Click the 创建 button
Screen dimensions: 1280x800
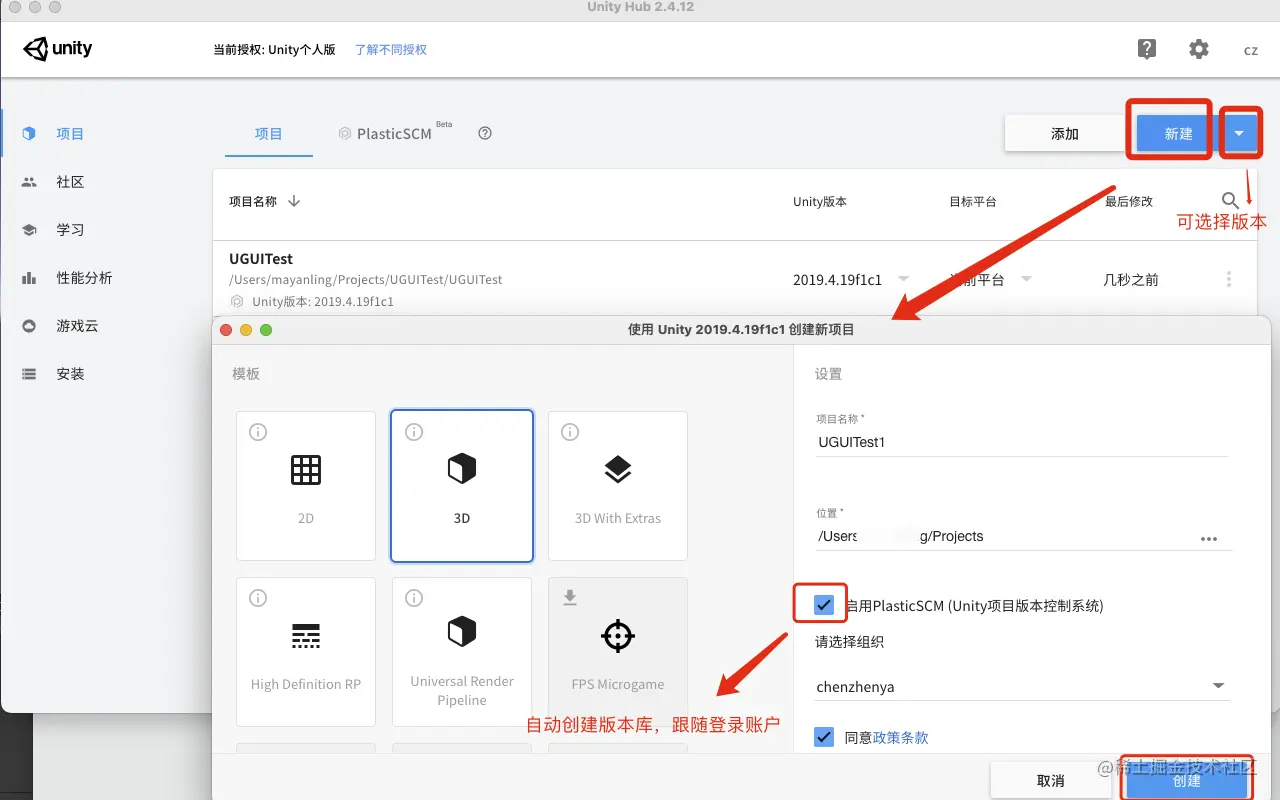1187,781
